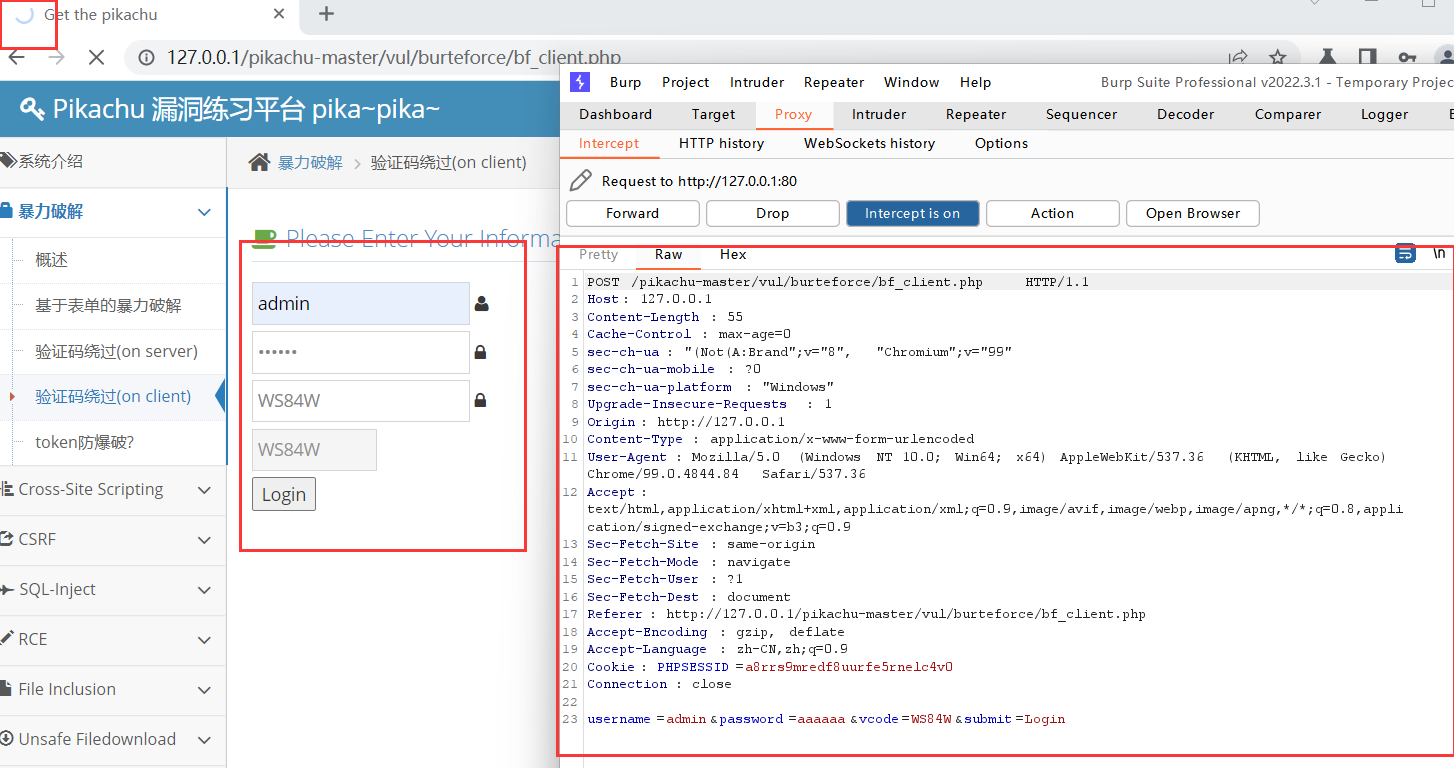Image resolution: width=1454 pixels, height=768 pixels.
Task: Toggle show non-printable characters \n button
Action: pyautogui.click(x=1439, y=253)
